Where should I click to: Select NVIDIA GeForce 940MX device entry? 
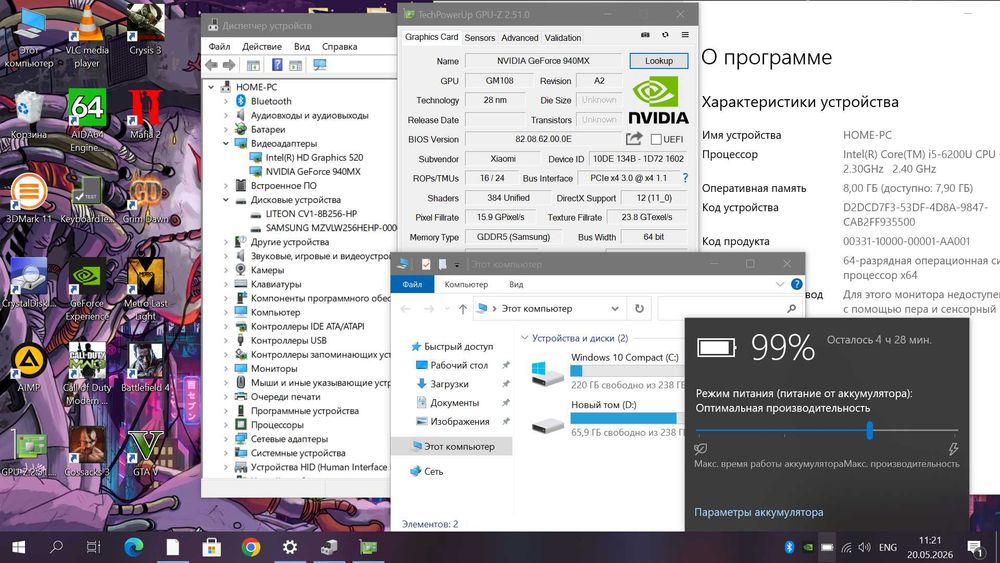[312, 172]
